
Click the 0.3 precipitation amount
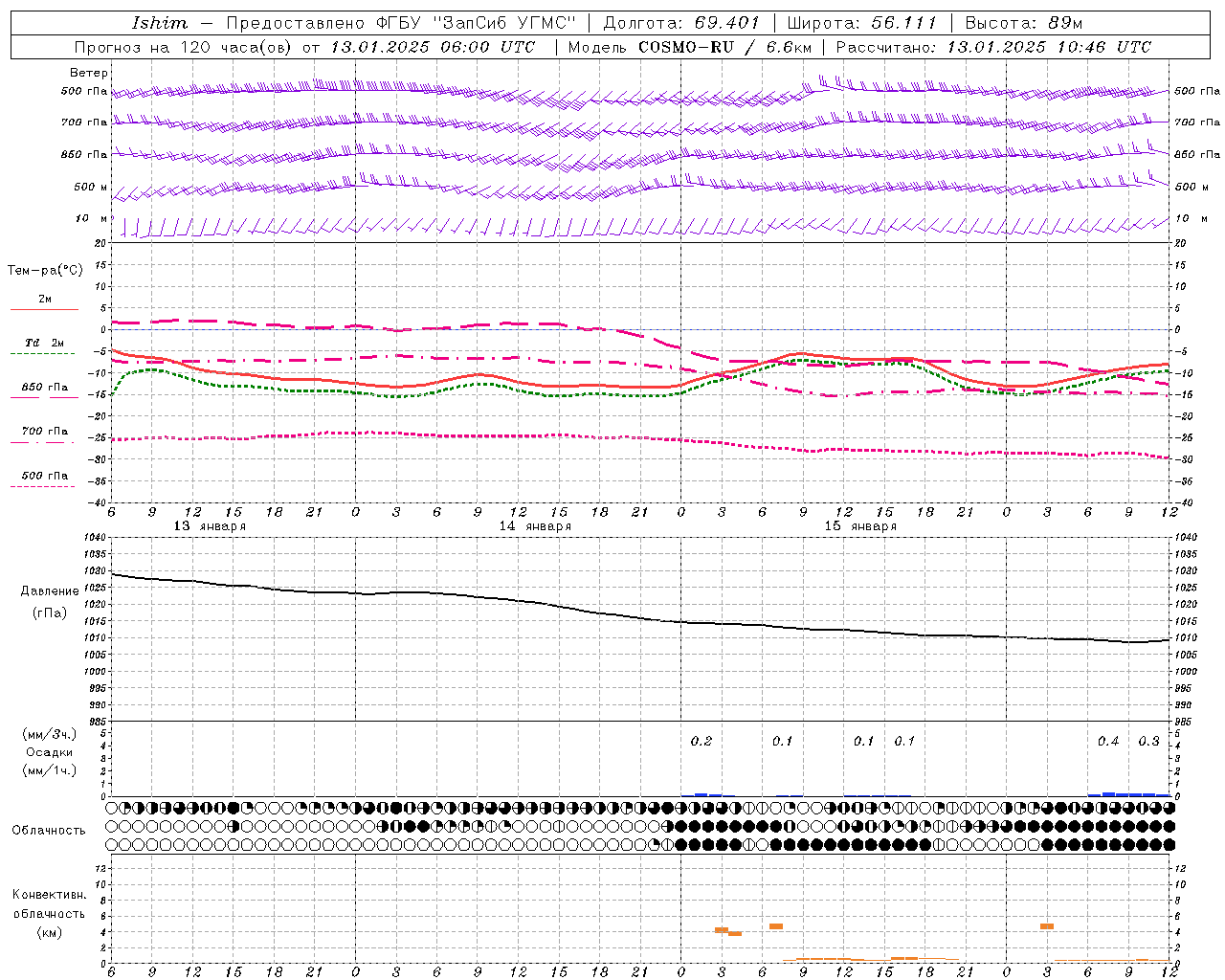coord(1148,741)
